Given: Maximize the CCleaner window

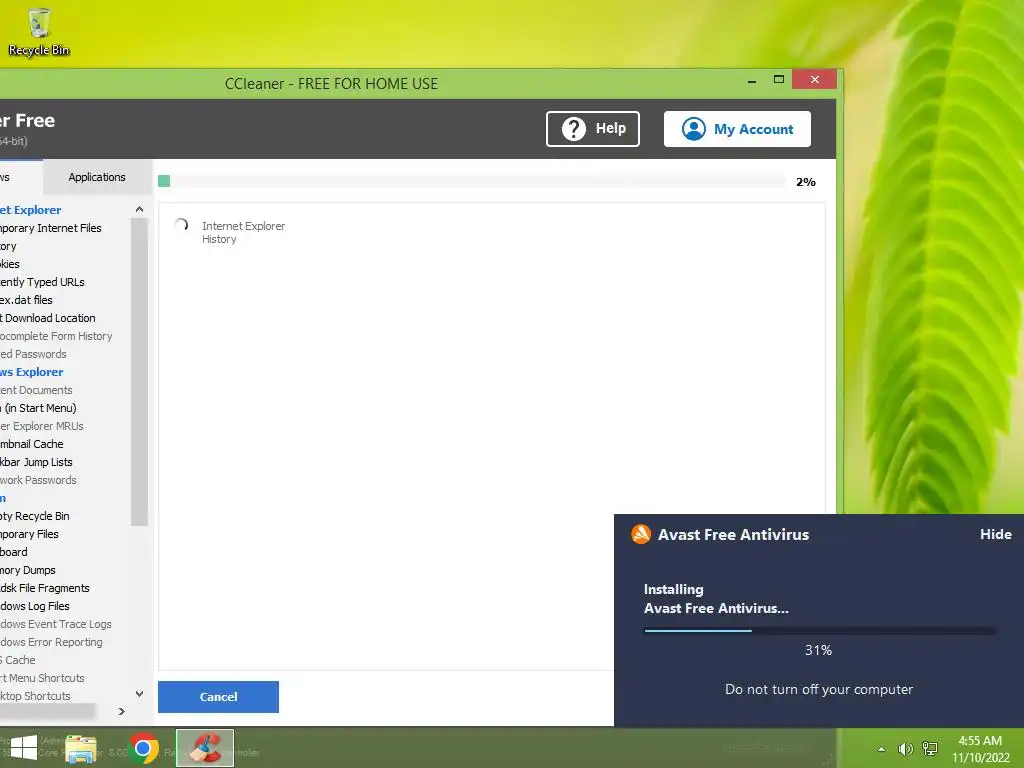Looking at the screenshot, I should point(778,80).
